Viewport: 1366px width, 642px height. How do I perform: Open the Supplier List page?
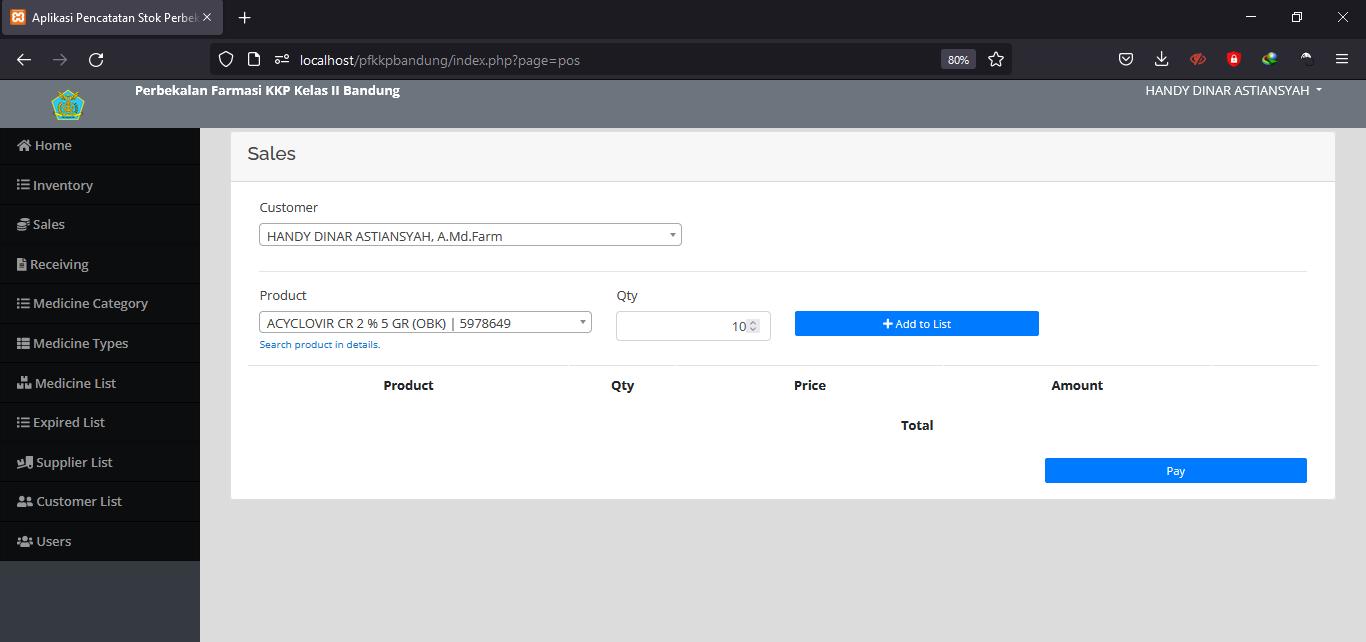coord(100,462)
